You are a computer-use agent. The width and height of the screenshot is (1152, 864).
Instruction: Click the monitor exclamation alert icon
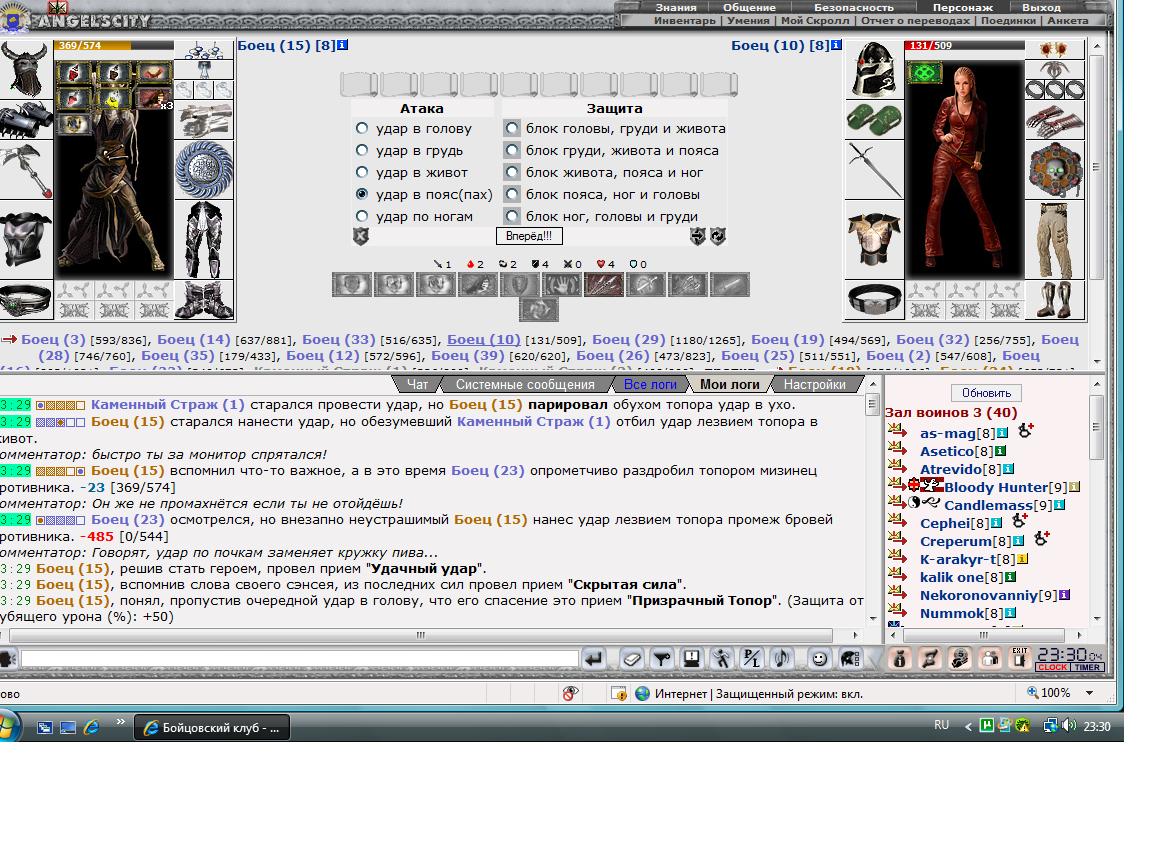[x=691, y=658]
